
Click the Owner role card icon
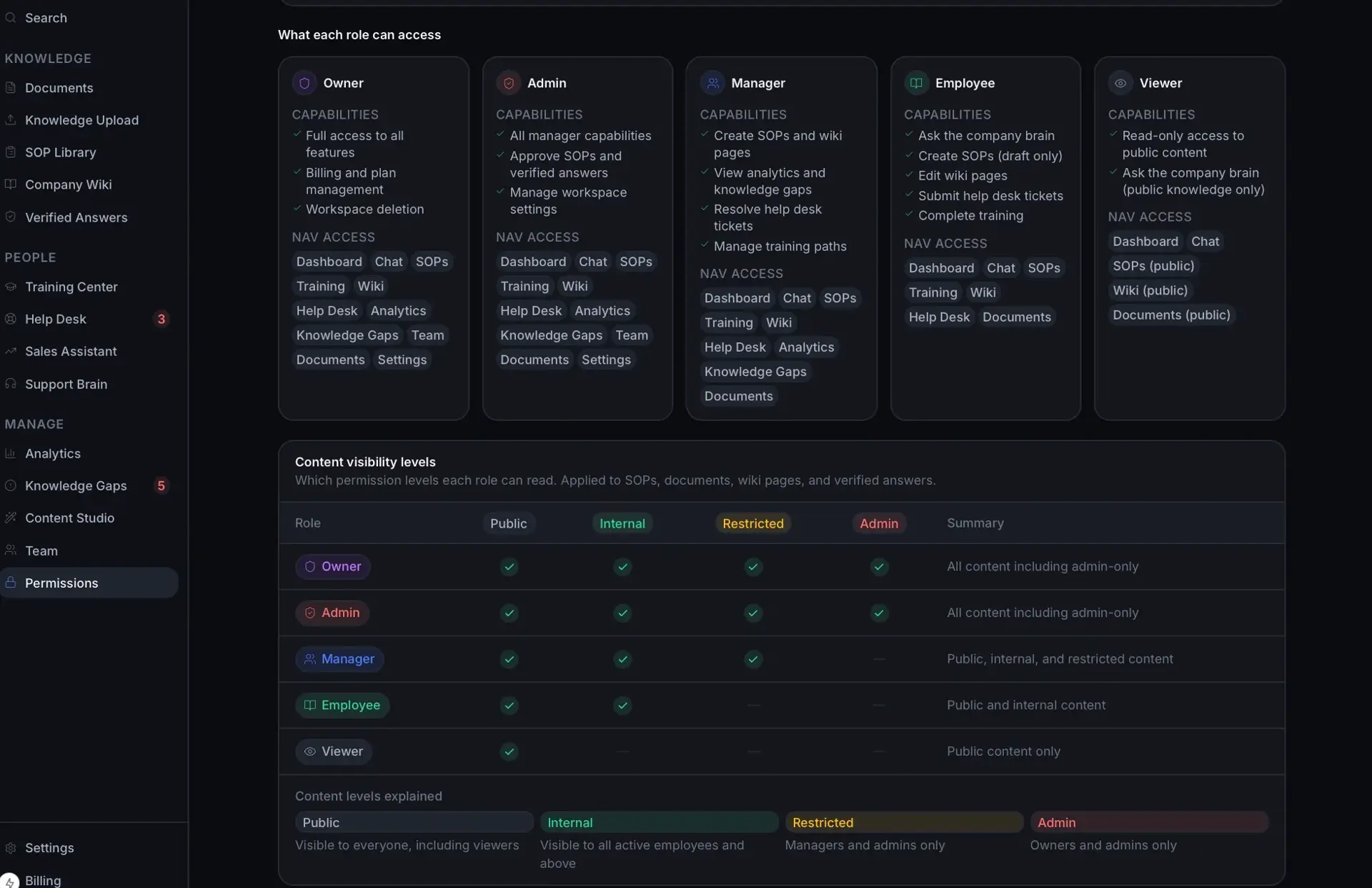point(304,83)
